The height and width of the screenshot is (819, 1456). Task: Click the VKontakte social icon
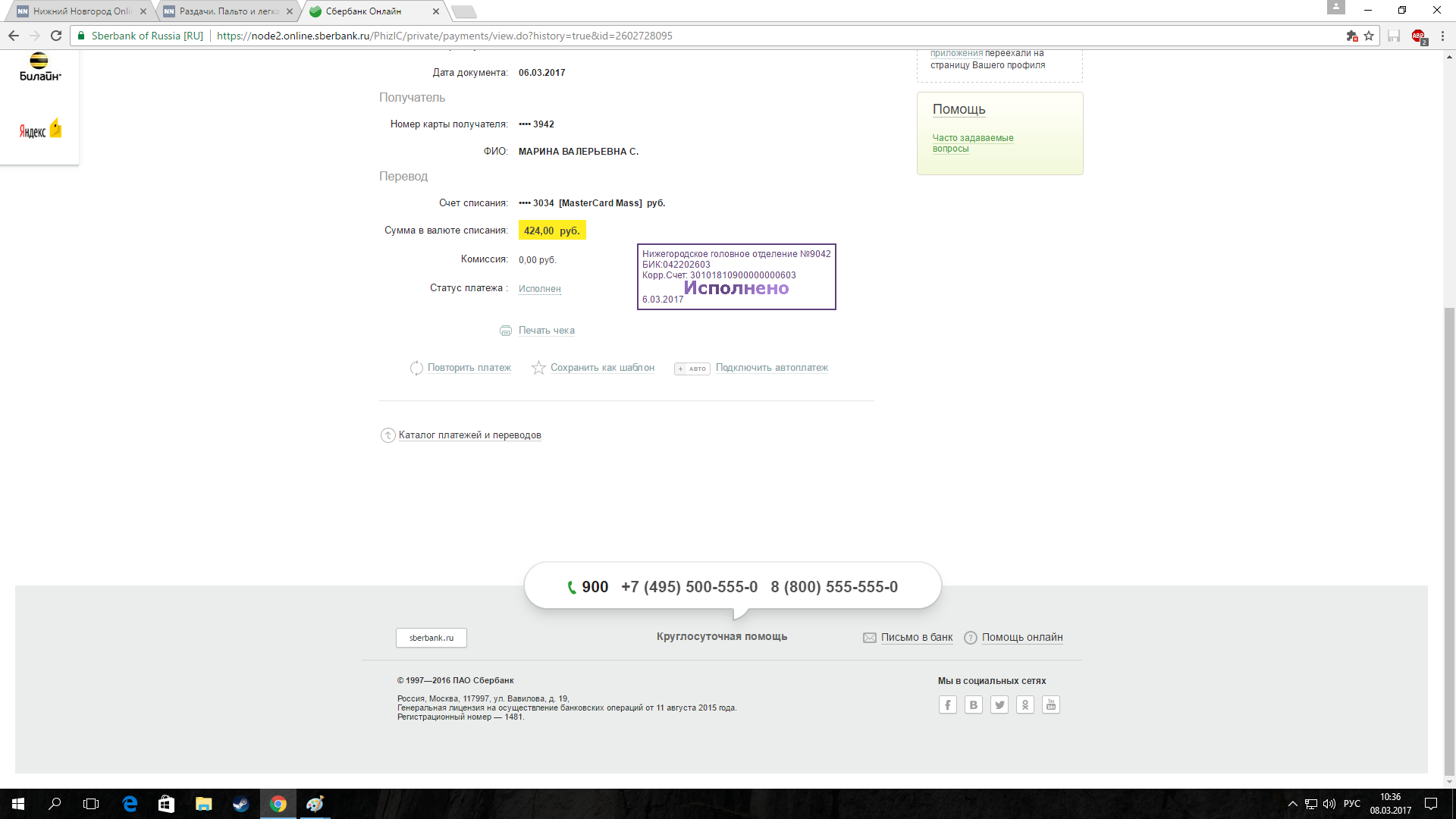point(974,705)
